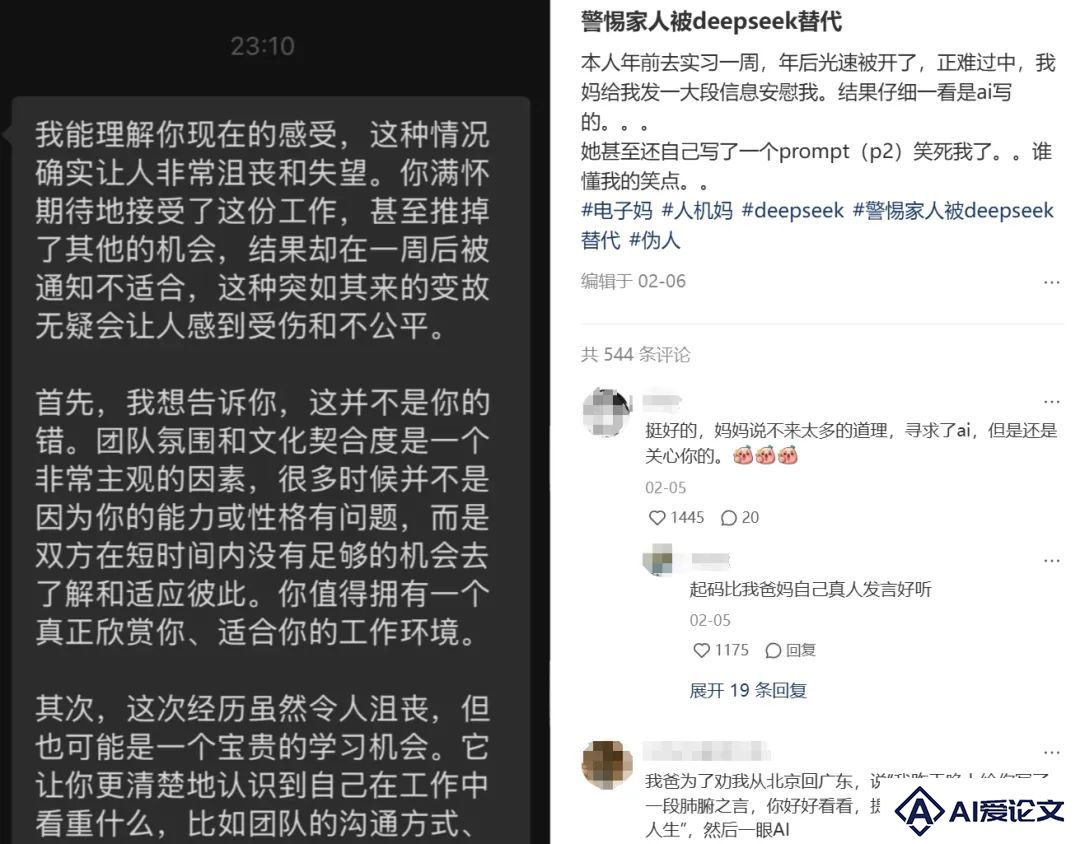Expand 展开 19 条回复
Image resolution: width=1080 pixels, height=844 pixels.
(x=748, y=690)
